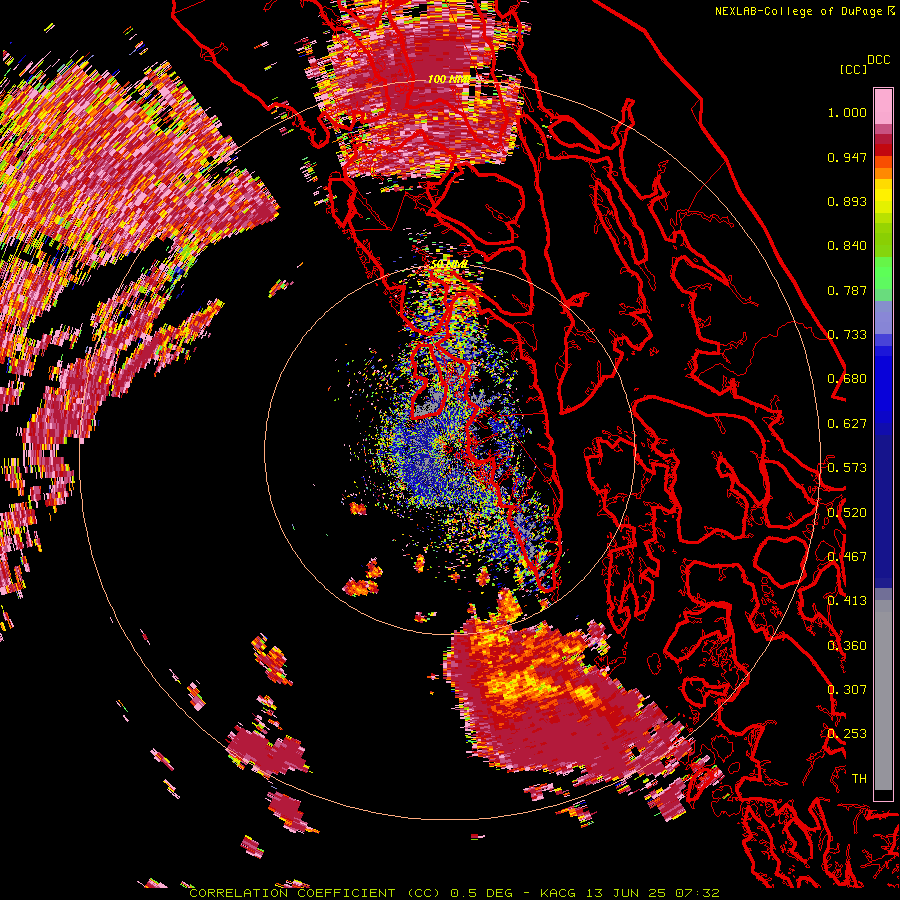Click the 0.413 scale value
The height and width of the screenshot is (900, 900).
[847, 601]
